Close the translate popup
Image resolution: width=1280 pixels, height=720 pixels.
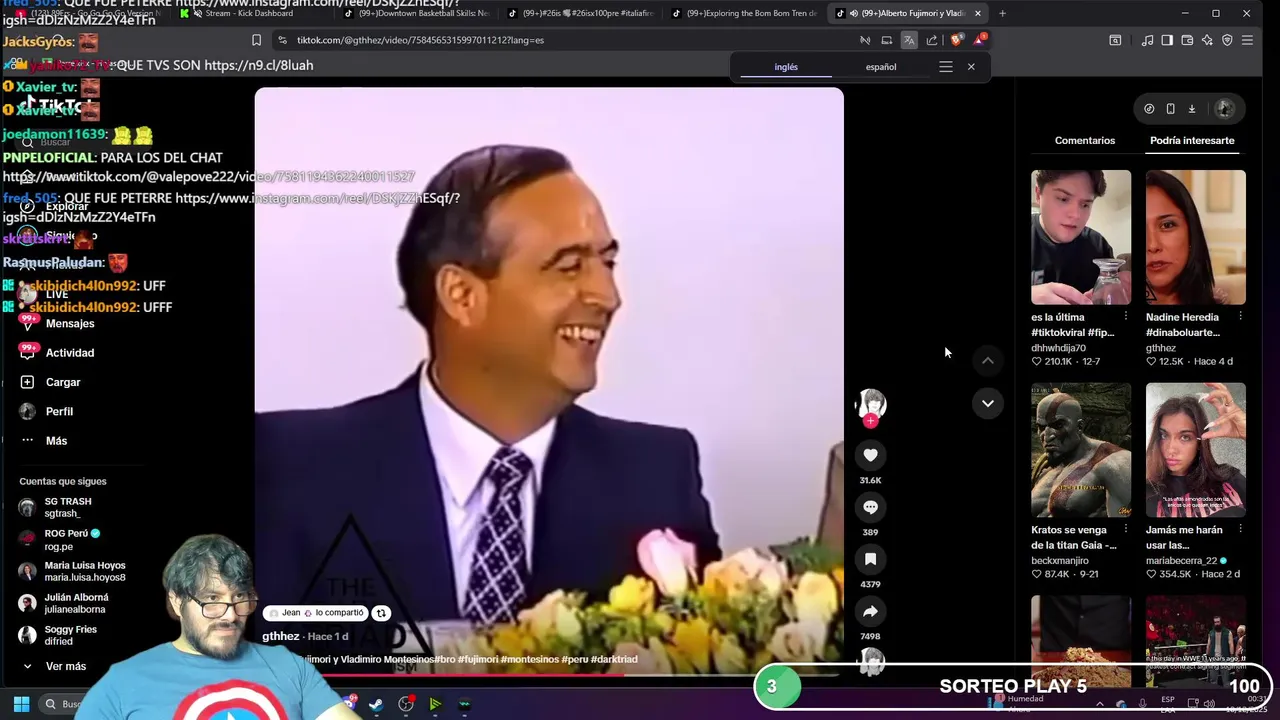click(971, 67)
